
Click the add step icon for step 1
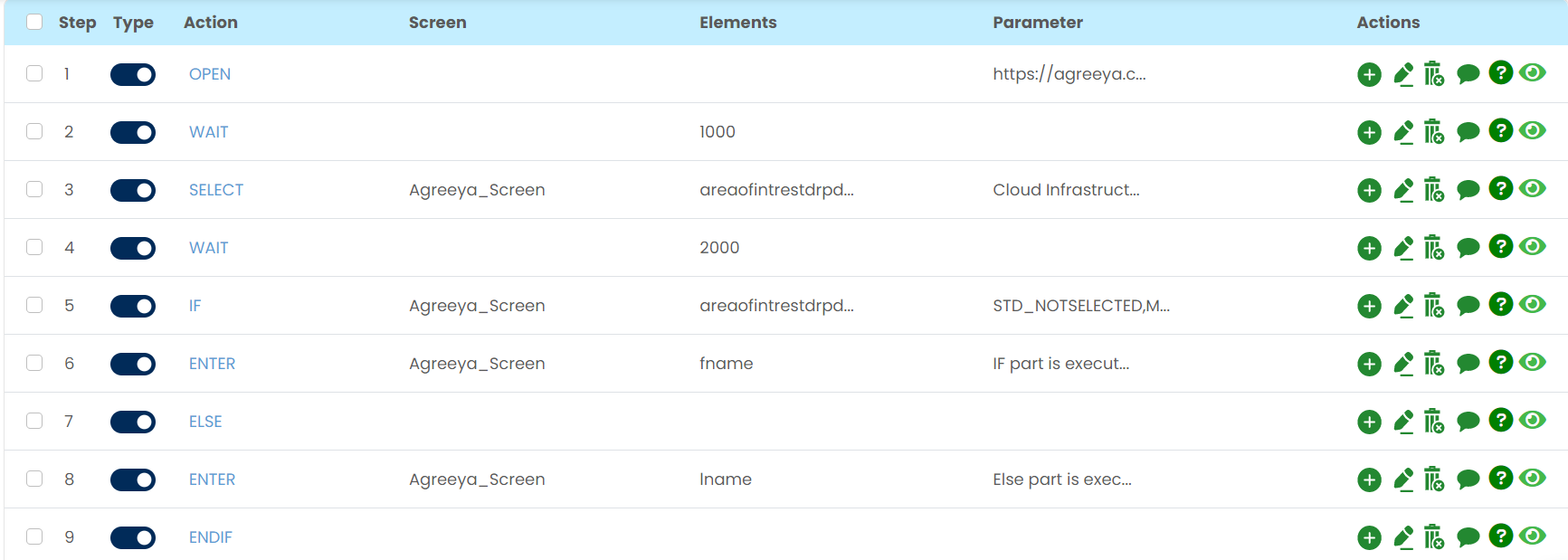(x=1369, y=74)
